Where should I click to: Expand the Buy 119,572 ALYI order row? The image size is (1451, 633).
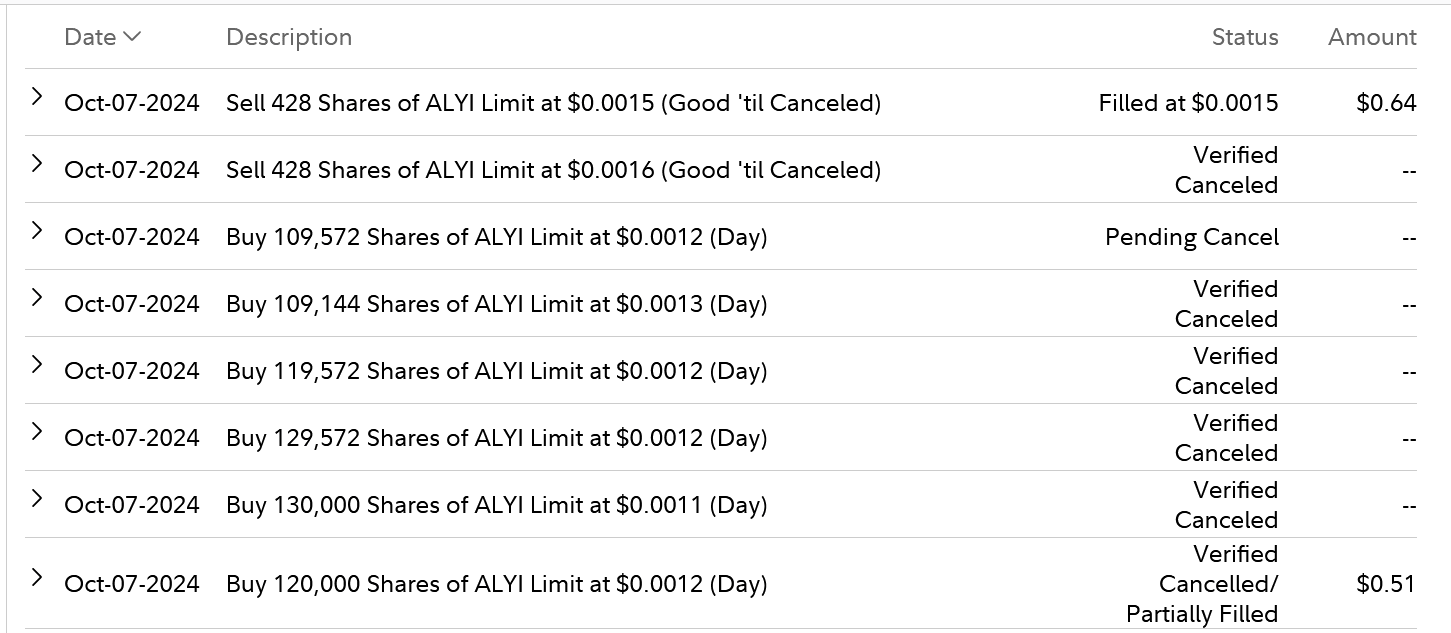[37, 365]
